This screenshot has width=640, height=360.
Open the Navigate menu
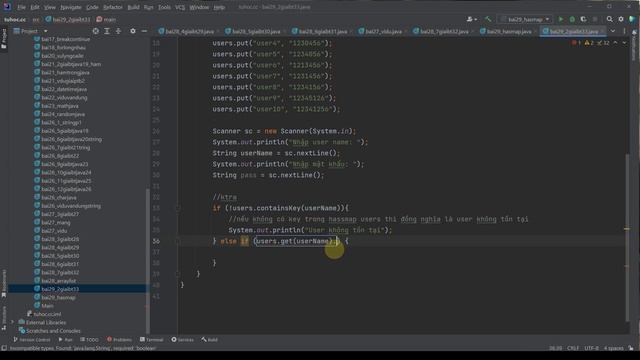coord(71,7)
